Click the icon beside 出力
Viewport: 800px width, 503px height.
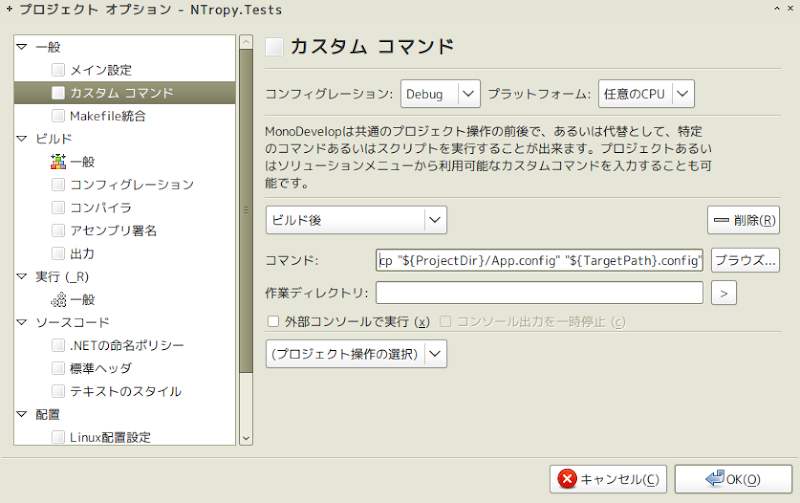coord(58,253)
